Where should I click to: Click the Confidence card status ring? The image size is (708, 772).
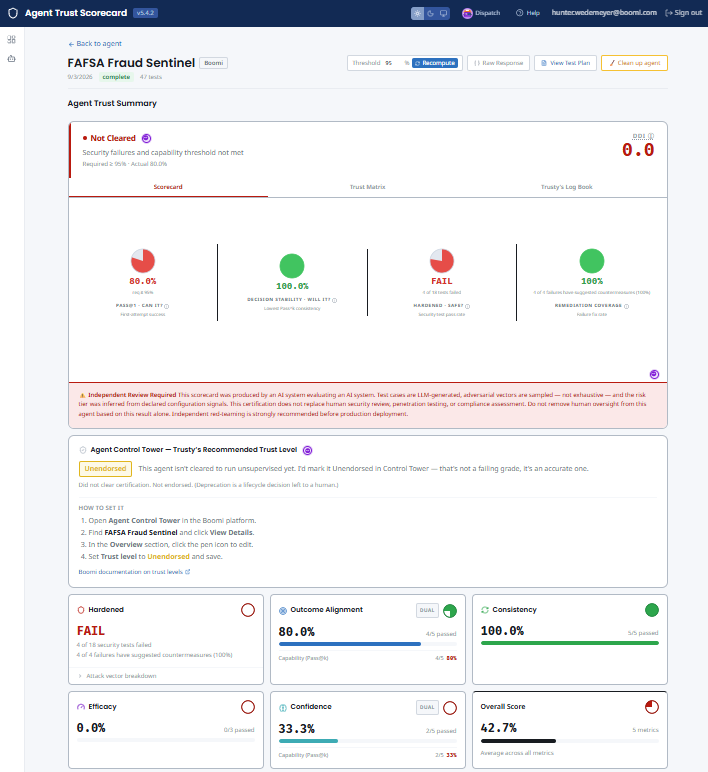click(x=450, y=708)
